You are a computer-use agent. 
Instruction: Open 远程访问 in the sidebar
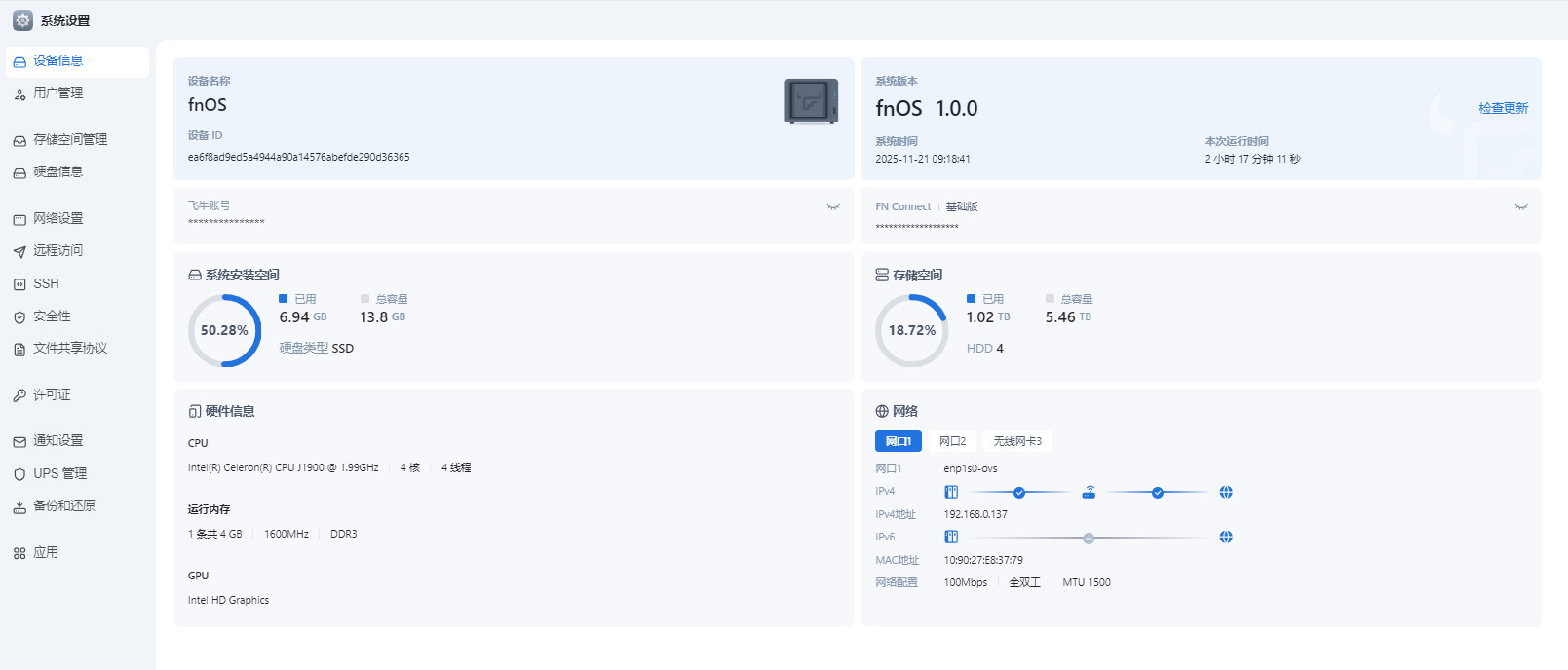[x=77, y=251]
